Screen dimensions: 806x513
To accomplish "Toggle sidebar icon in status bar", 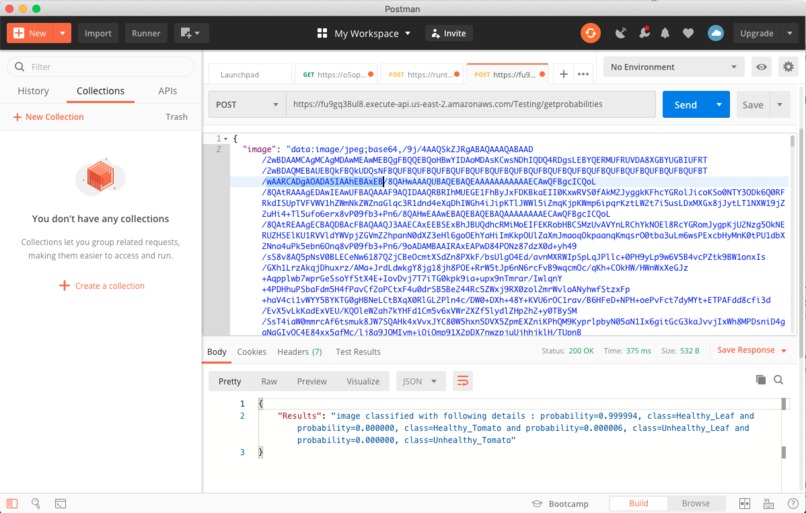I will click(x=12, y=504).
